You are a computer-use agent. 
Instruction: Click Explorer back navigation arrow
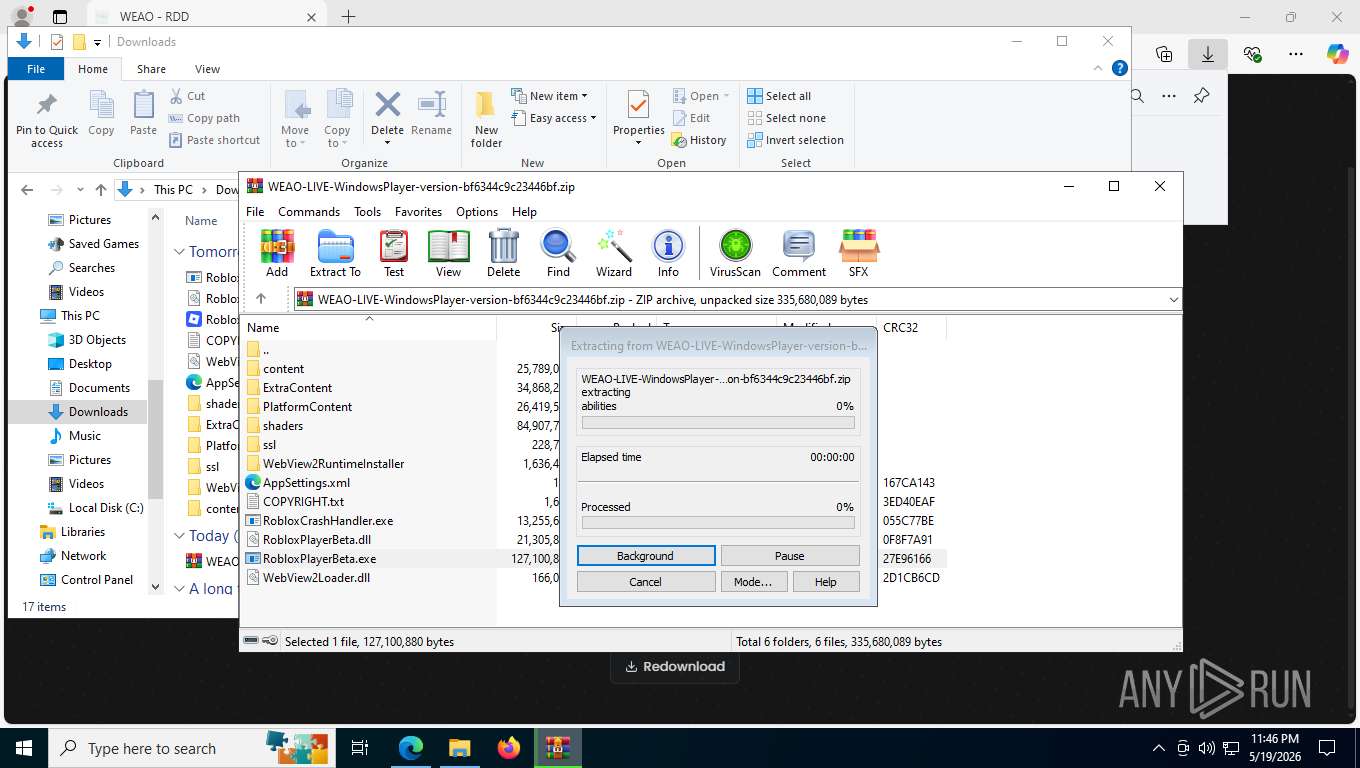[27, 189]
